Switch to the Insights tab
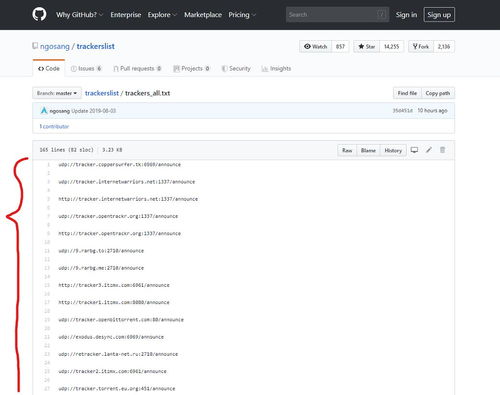The image size is (500, 395). [x=276, y=68]
